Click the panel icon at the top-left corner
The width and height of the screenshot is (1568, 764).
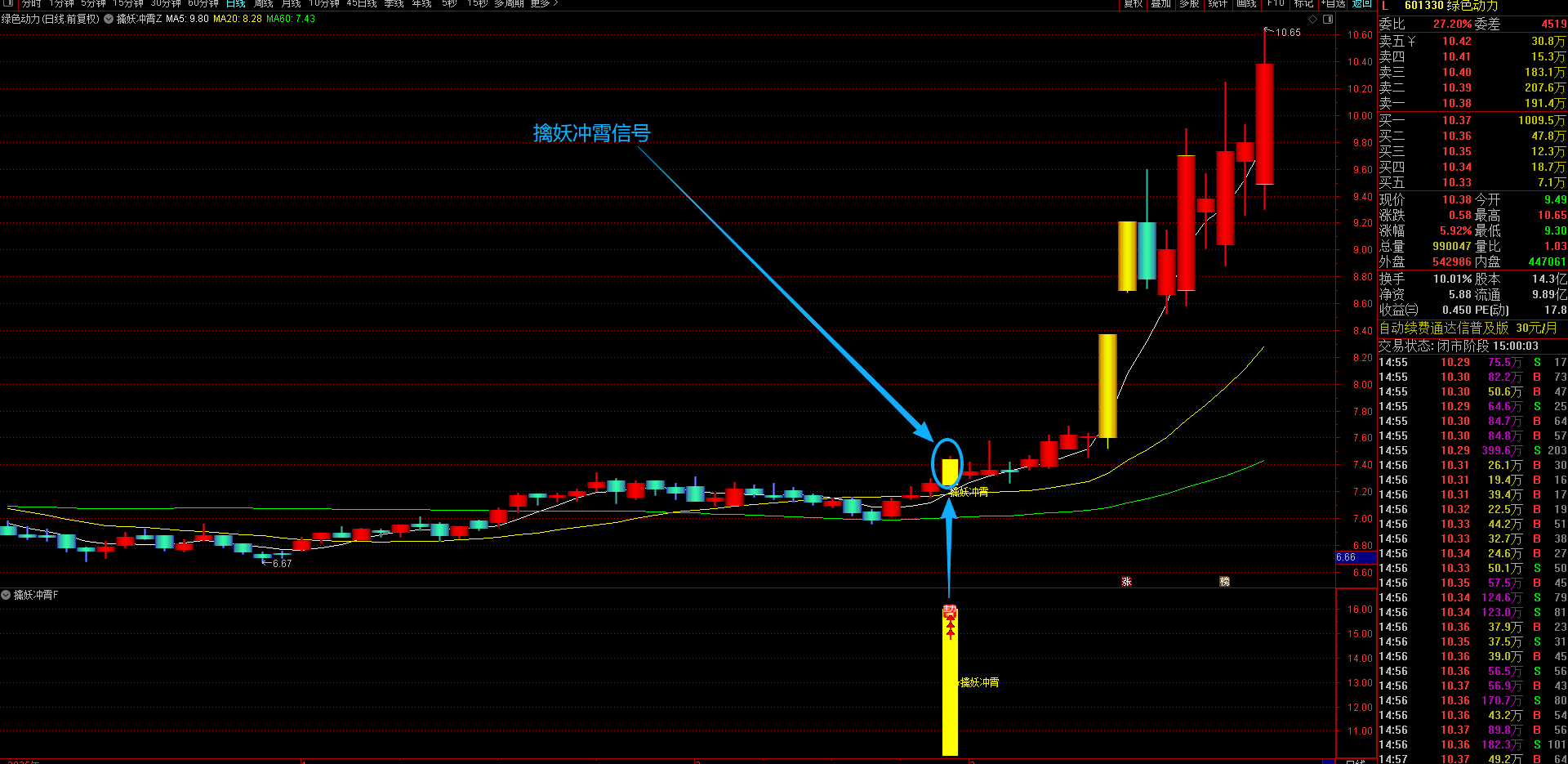coord(7,3)
